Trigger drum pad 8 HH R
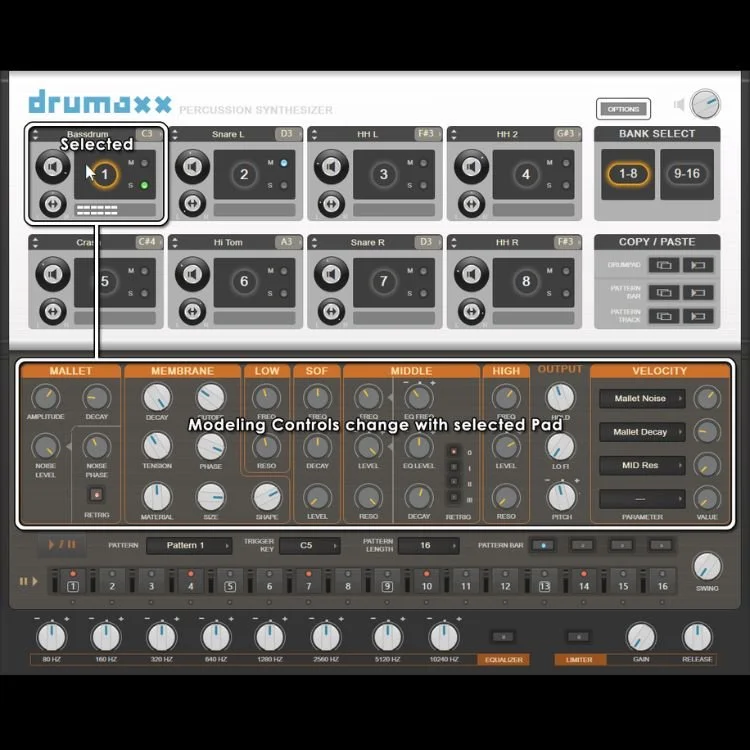This screenshot has width=750, height=750. click(x=526, y=281)
